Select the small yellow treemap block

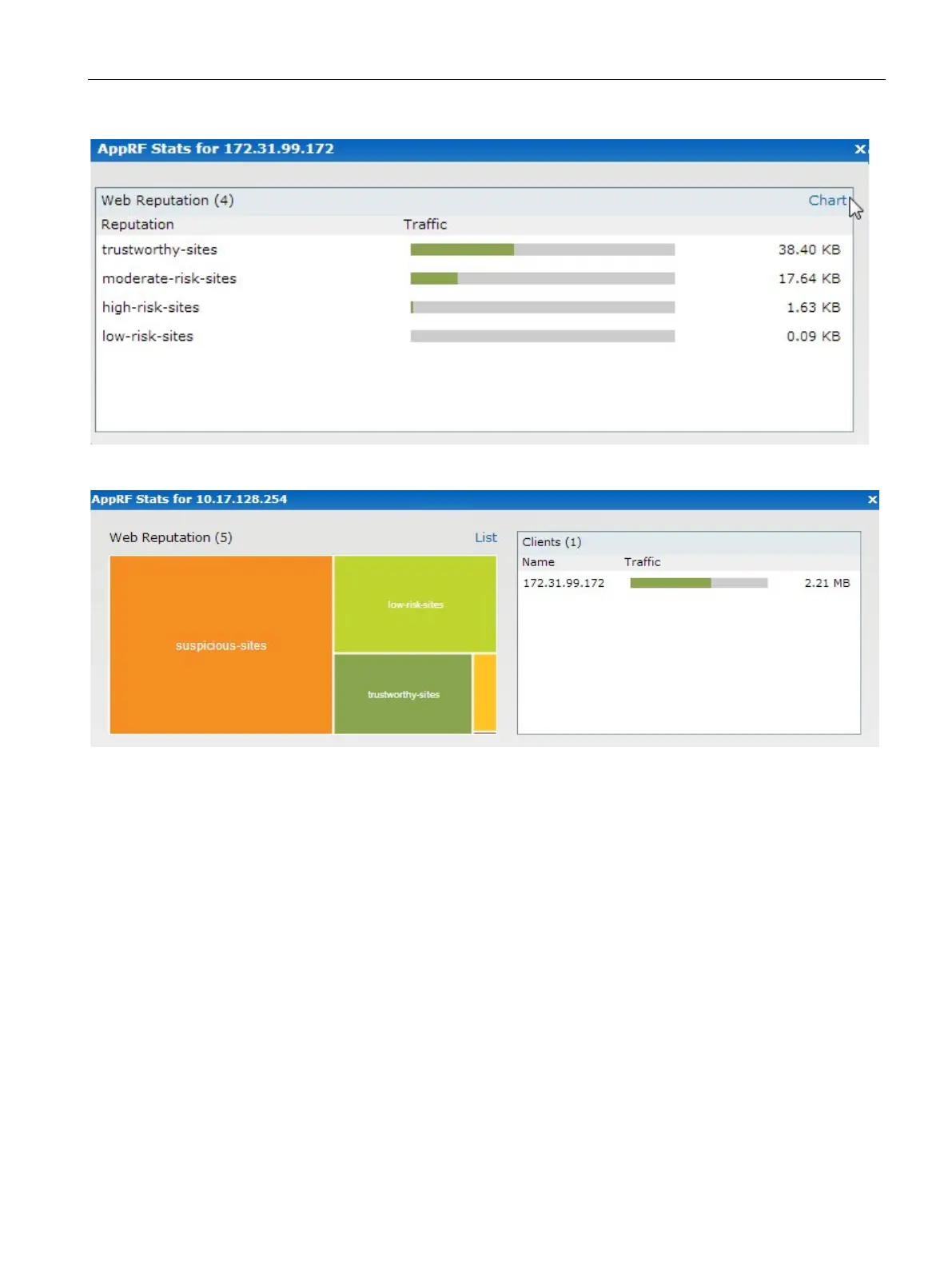485,692
